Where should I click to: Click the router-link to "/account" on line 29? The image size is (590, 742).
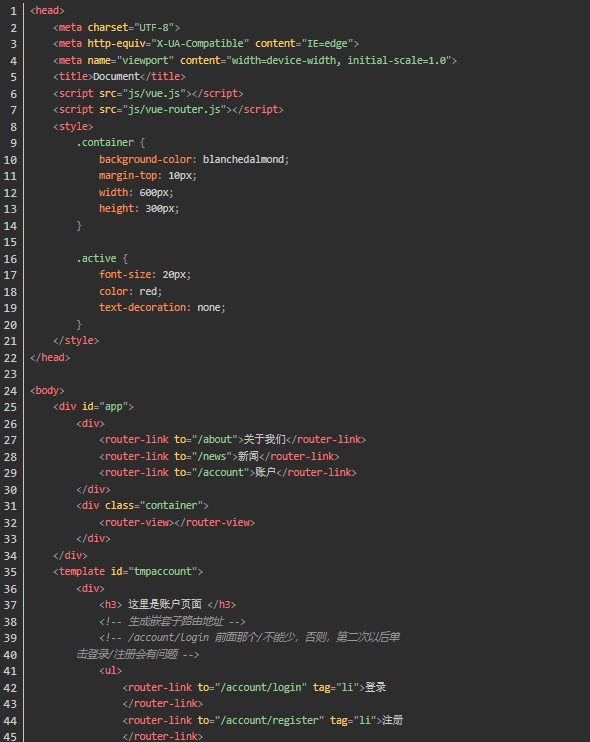tap(228, 473)
